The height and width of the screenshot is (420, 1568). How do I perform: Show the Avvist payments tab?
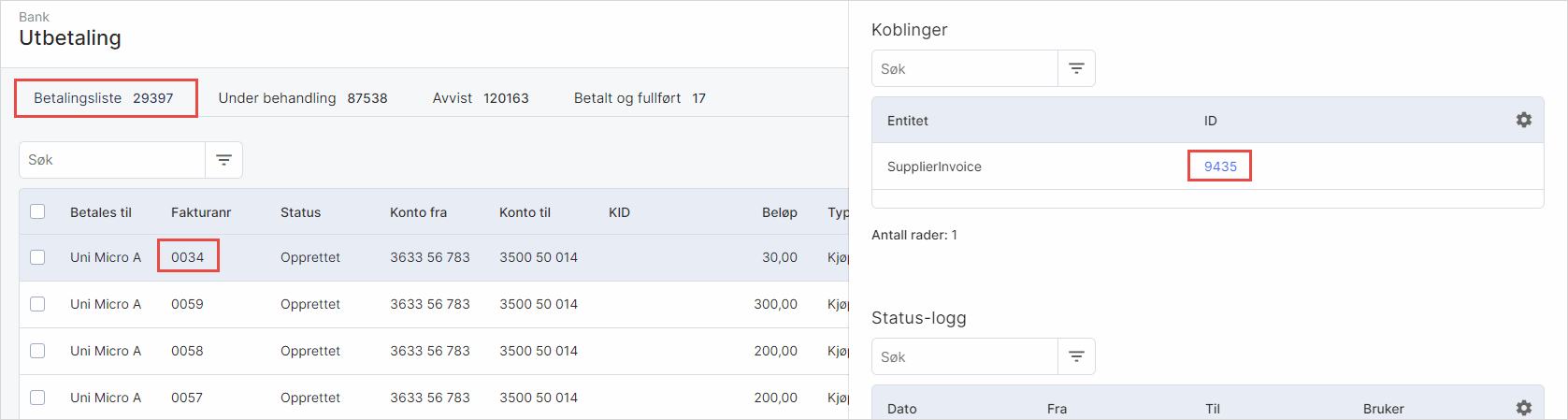[480, 98]
